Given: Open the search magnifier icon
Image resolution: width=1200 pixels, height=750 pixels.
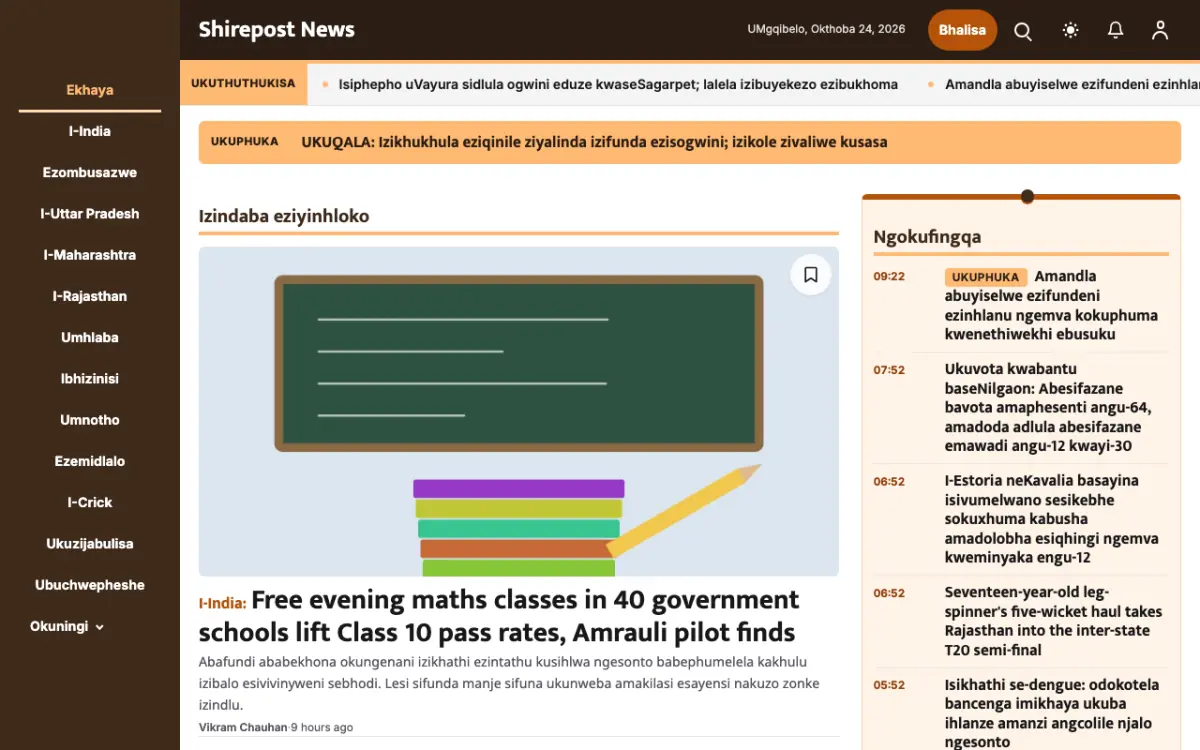Looking at the screenshot, I should 1023,31.
